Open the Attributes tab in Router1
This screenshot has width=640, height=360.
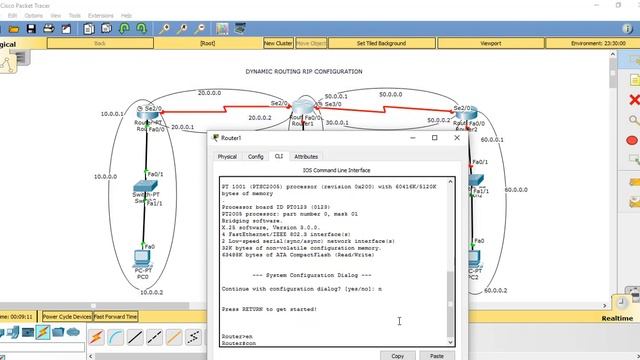[306, 157]
